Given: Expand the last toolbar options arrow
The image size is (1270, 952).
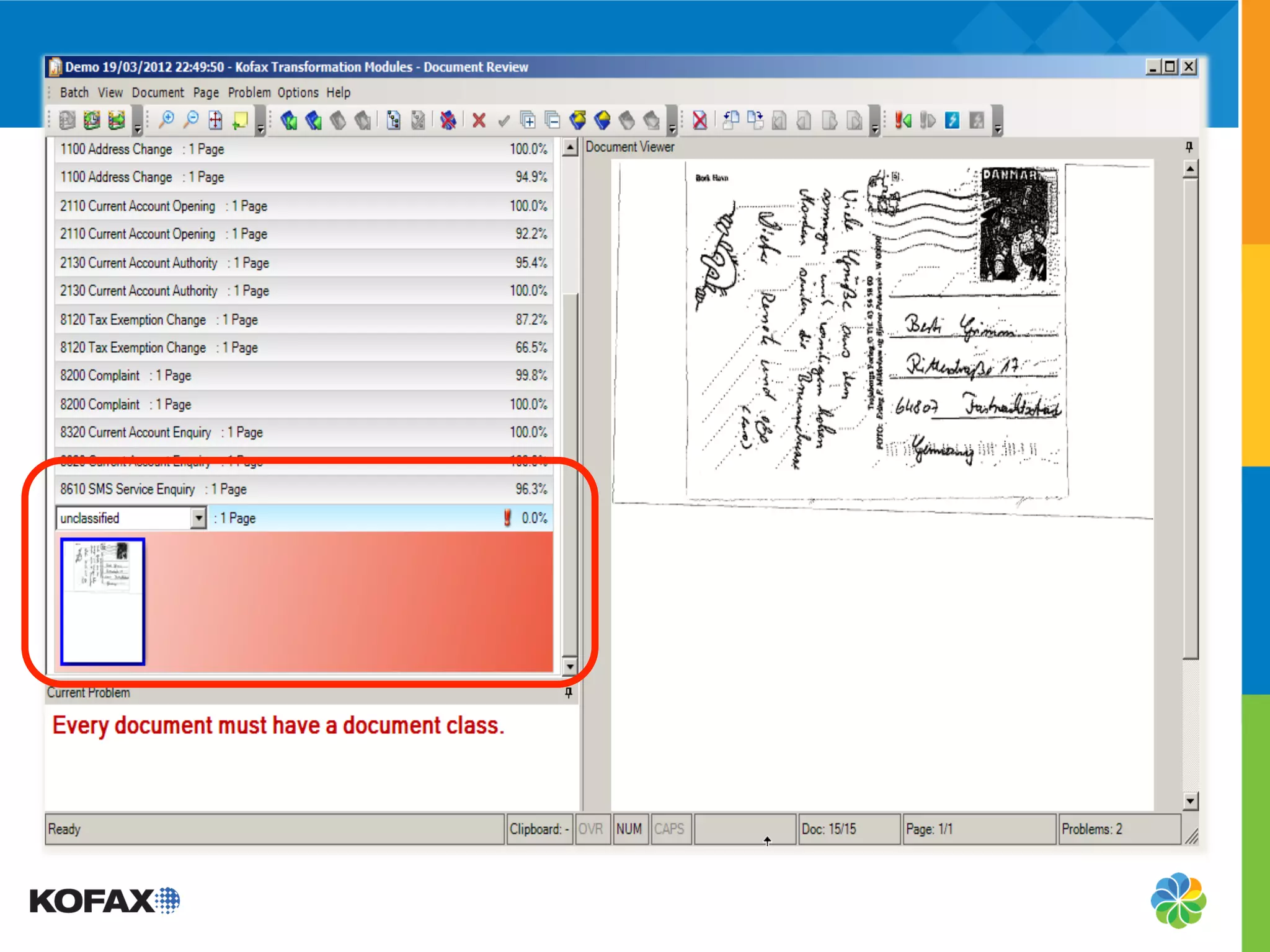Looking at the screenshot, I should [x=997, y=128].
